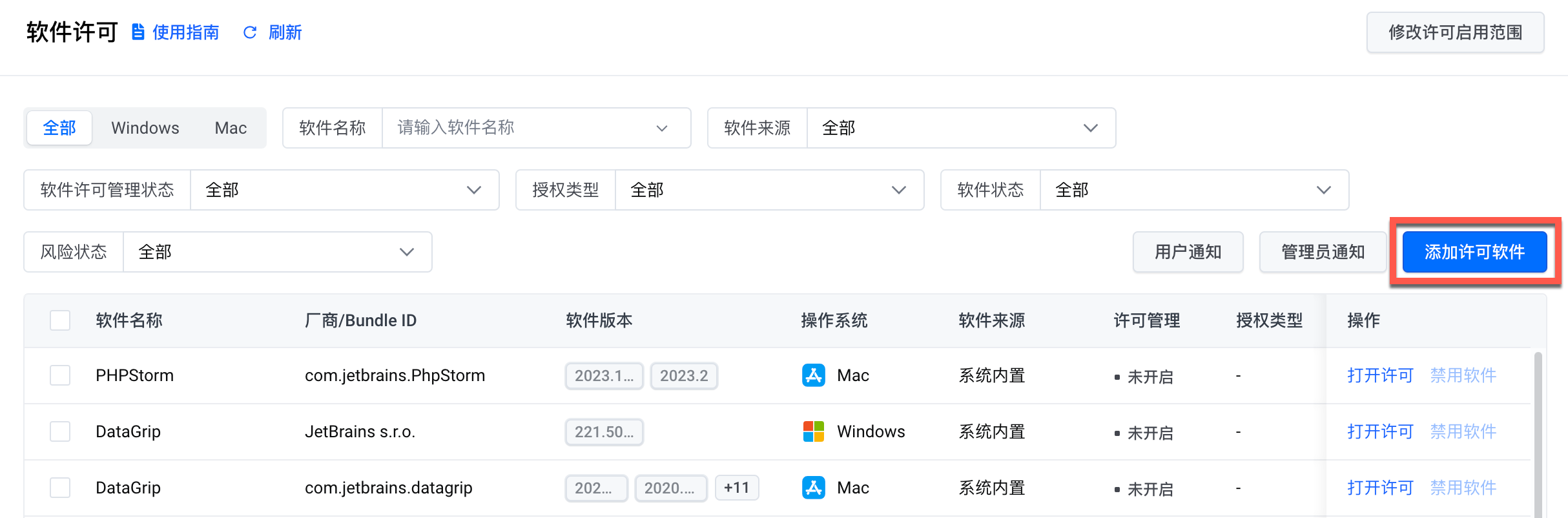Click the Mac App Store icon in PHPStorm row
The height and width of the screenshot is (518, 1568).
tap(814, 375)
